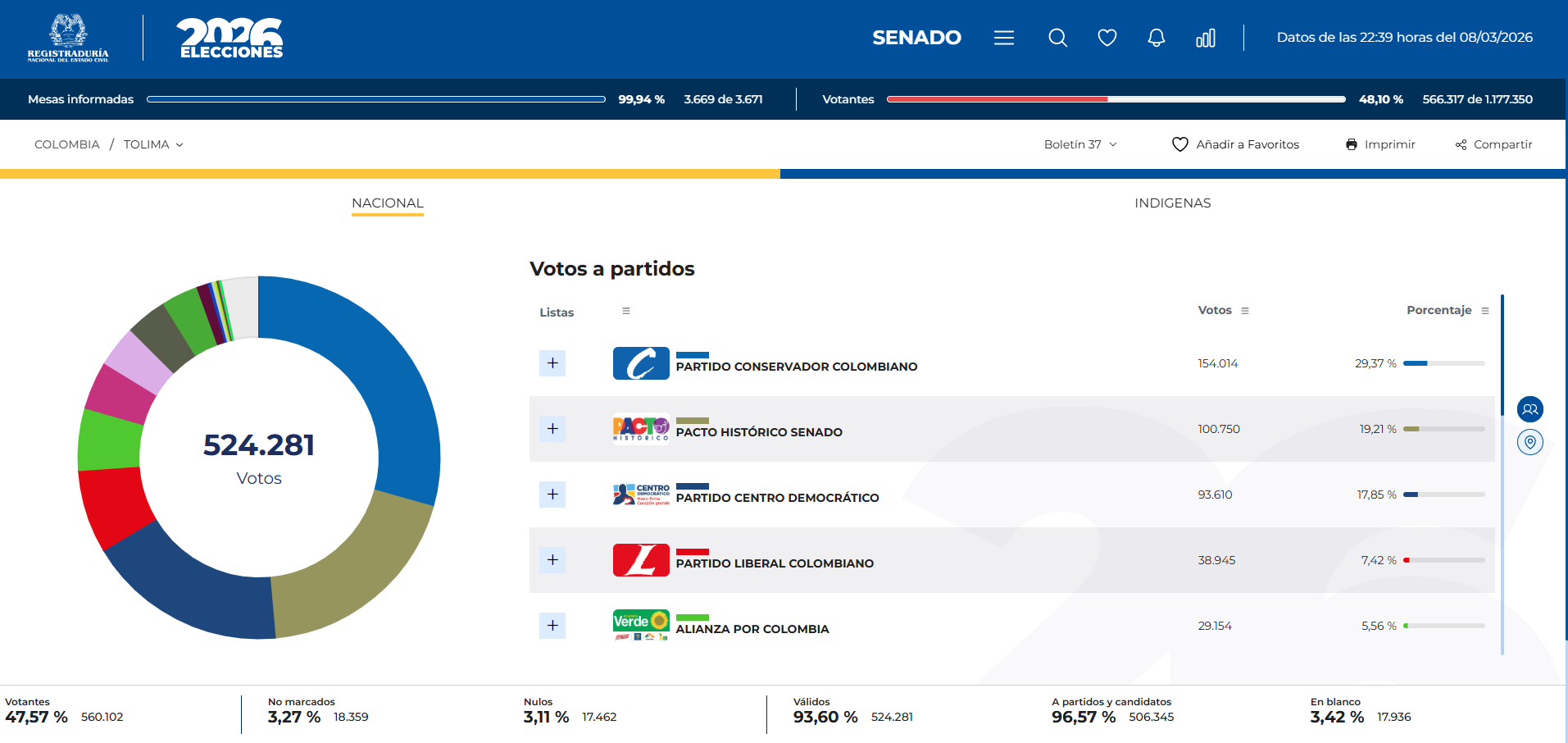Viewport: 1568px width, 743px height.
Task: Open favorites heart icon in header
Action: tap(1107, 38)
